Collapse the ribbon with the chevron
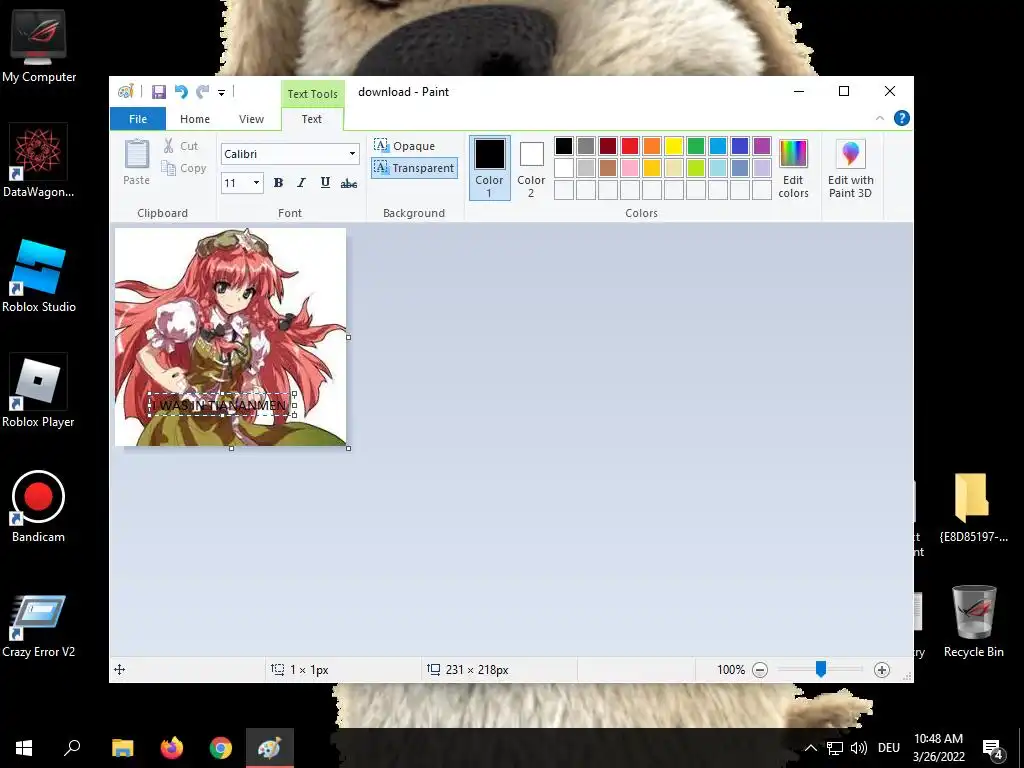This screenshot has width=1024, height=768. click(x=880, y=118)
